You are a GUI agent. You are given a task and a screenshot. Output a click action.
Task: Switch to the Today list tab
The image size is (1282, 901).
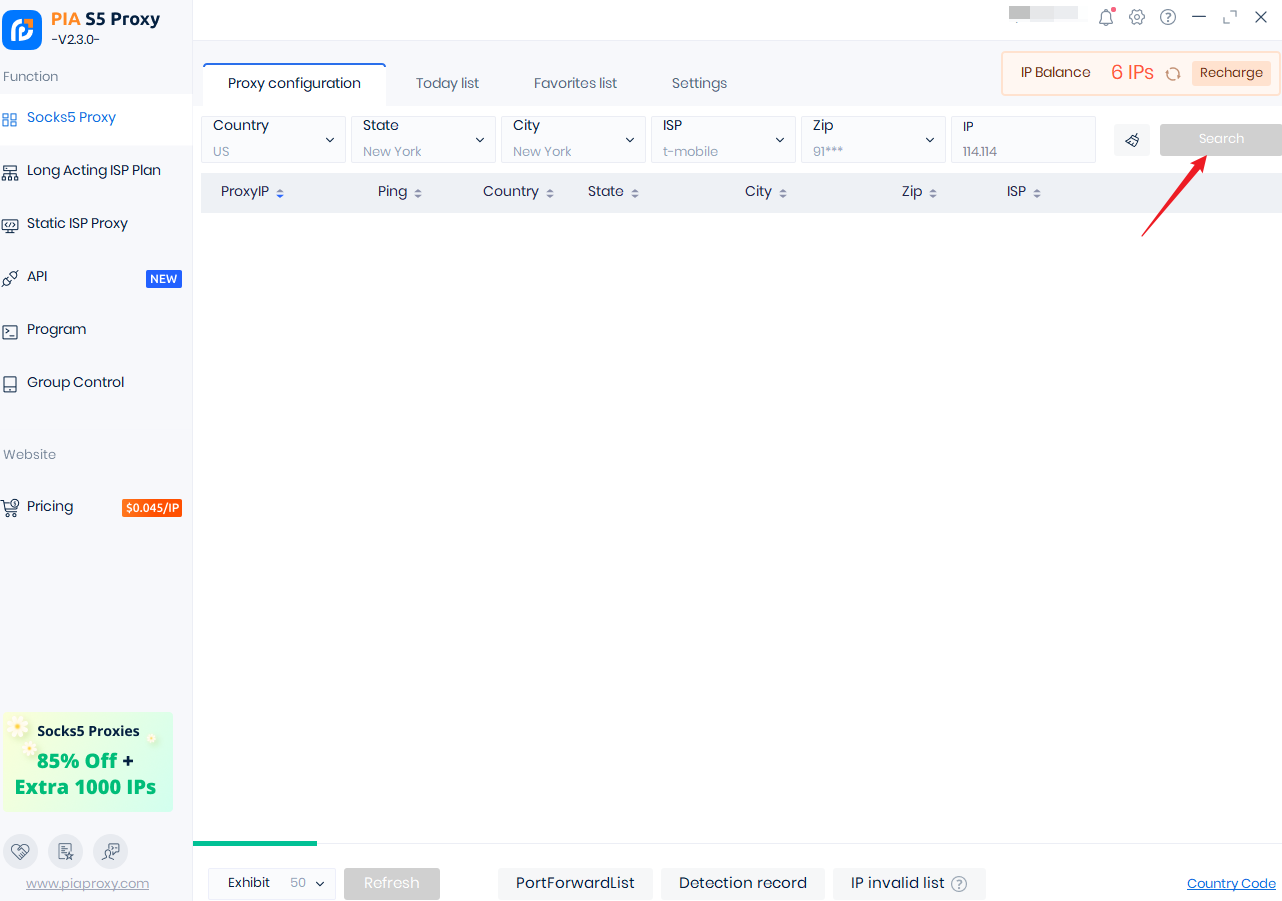[x=447, y=83]
